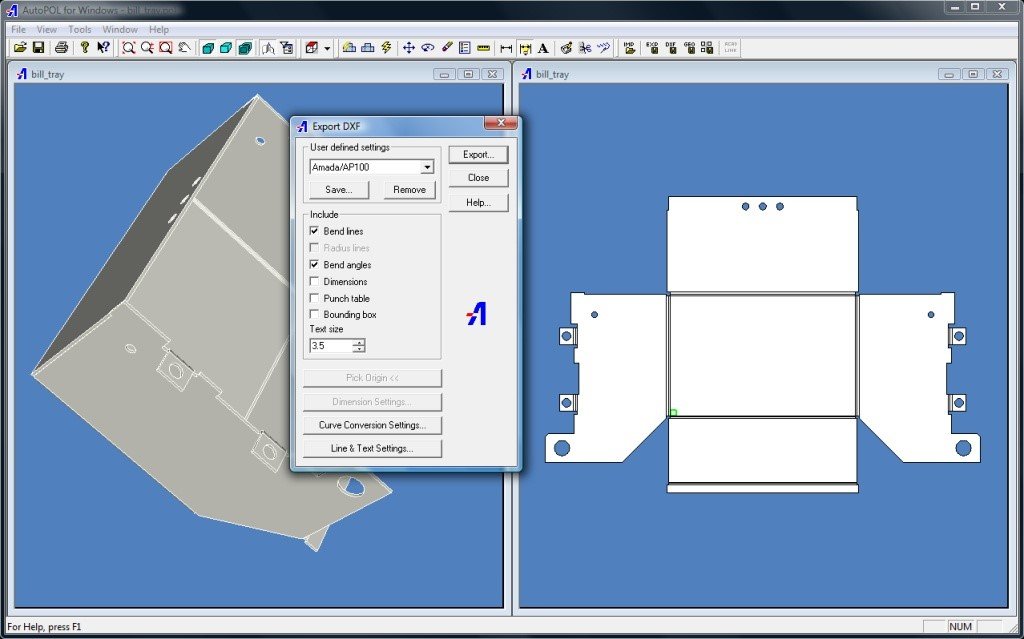Viewport: 1024px width, 639px height.
Task: Click the NUM status bar indicator
Action: pos(960,627)
